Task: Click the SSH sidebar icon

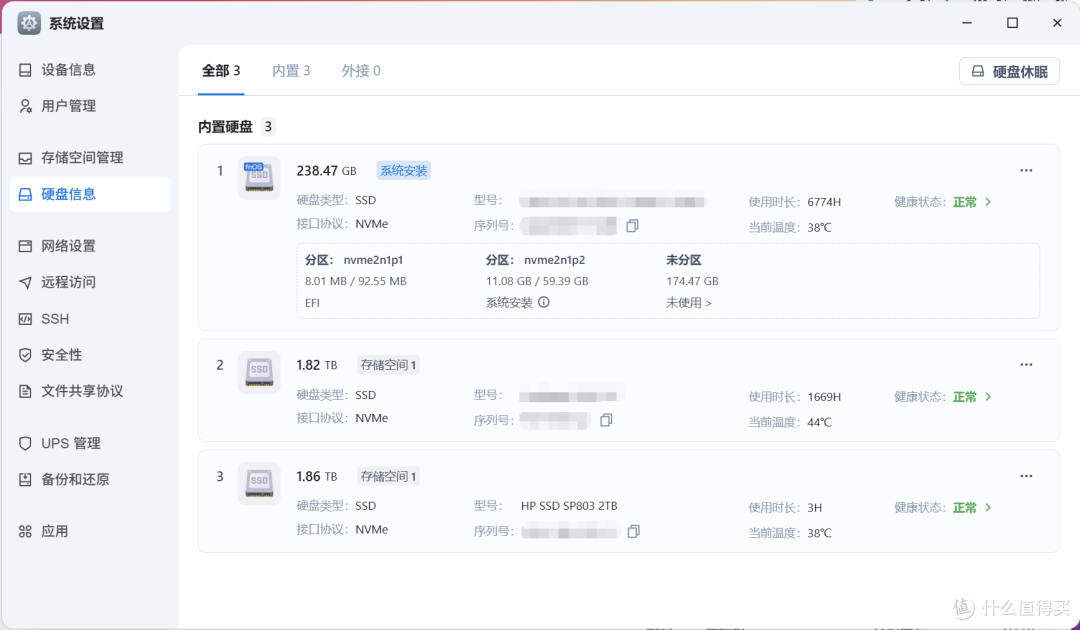Action: [x=25, y=319]
